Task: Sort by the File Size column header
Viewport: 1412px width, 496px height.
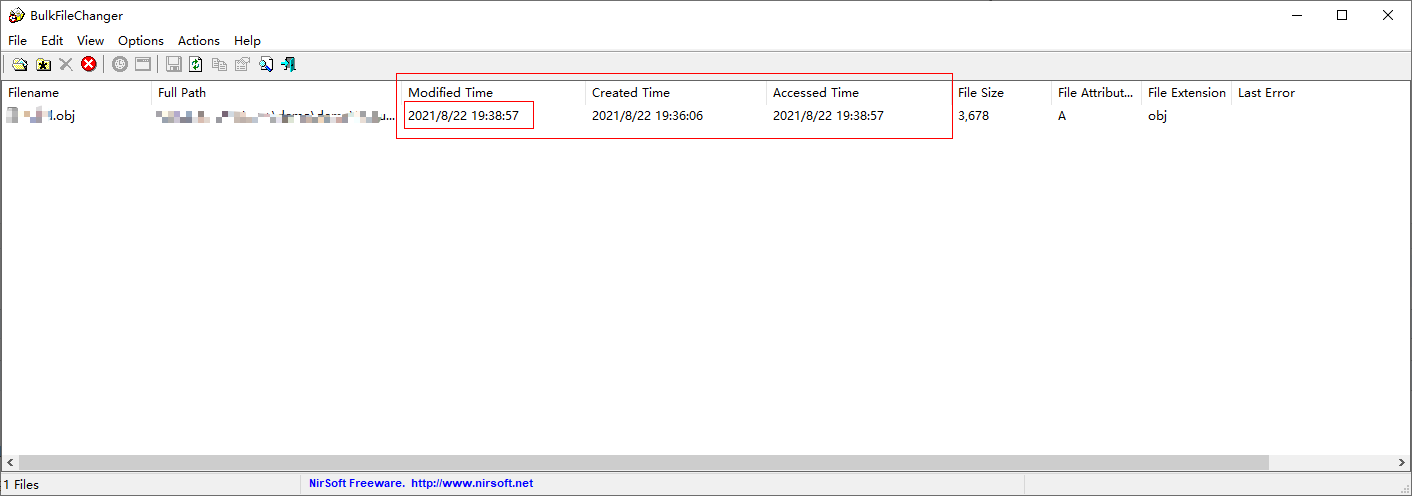Action: (x=1001, y=93)
